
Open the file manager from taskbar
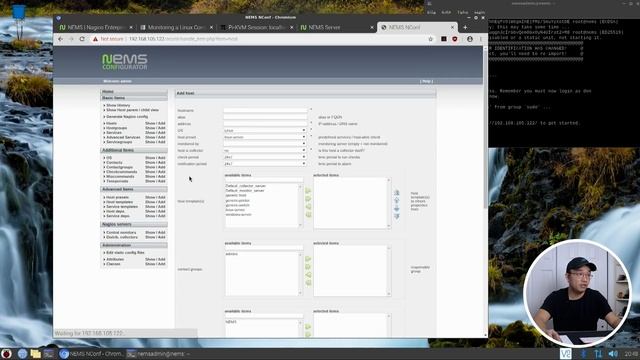36,353
